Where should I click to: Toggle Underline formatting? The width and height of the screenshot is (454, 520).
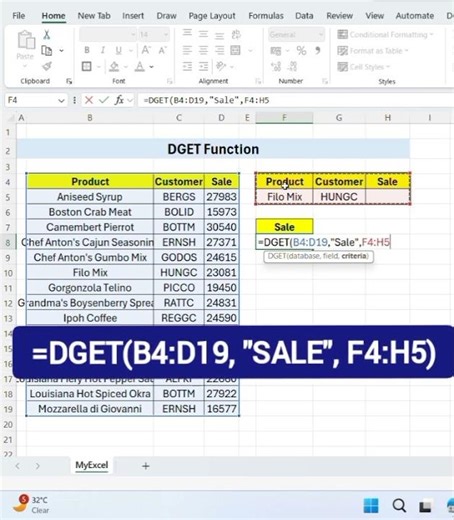click(118, 50)
